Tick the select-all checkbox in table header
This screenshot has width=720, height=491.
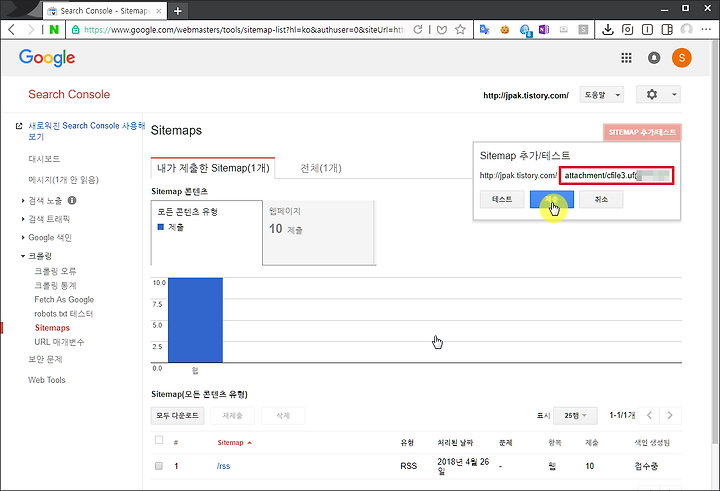click(x=159, y=440)
